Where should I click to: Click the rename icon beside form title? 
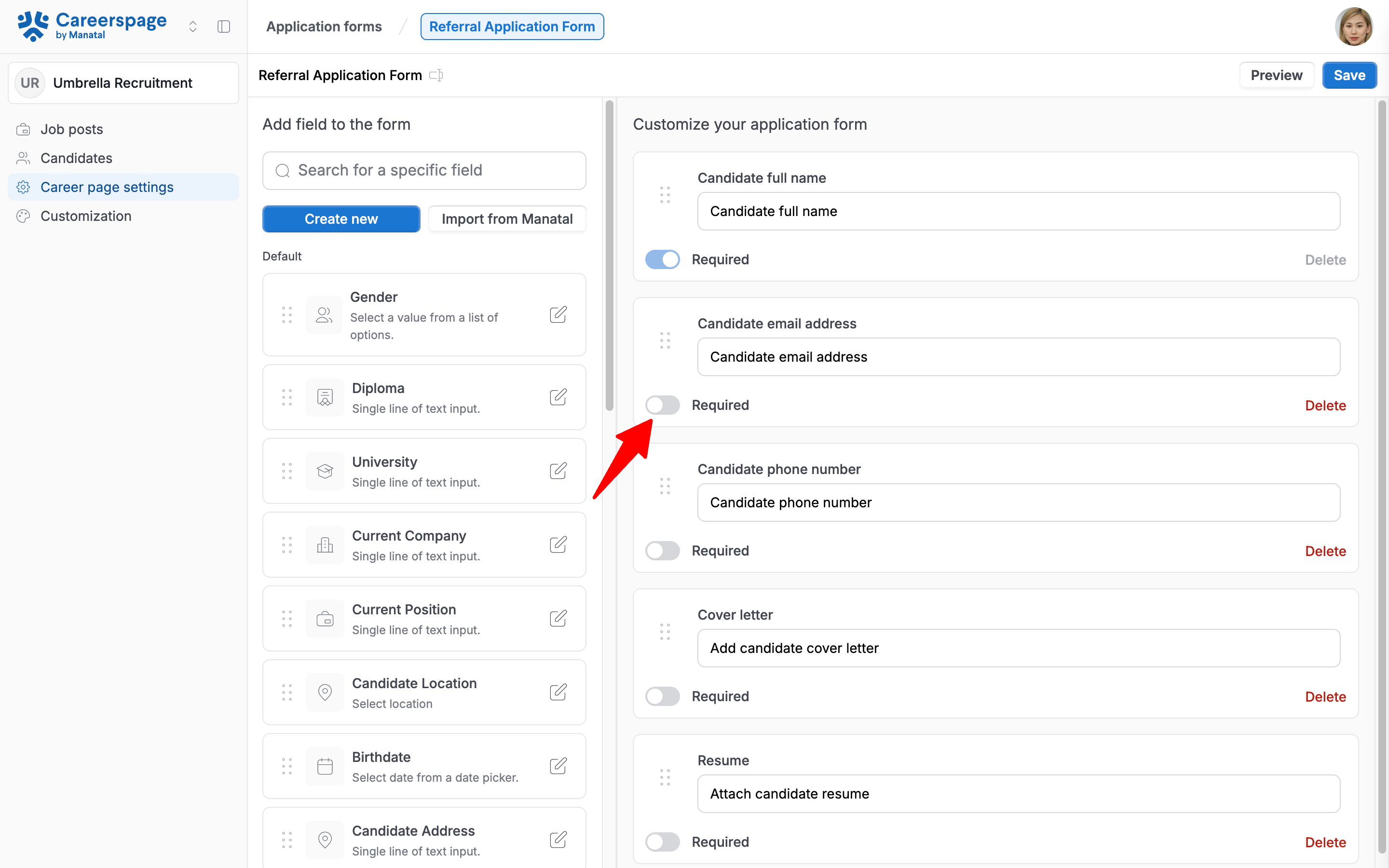click(x=436, y=75)
